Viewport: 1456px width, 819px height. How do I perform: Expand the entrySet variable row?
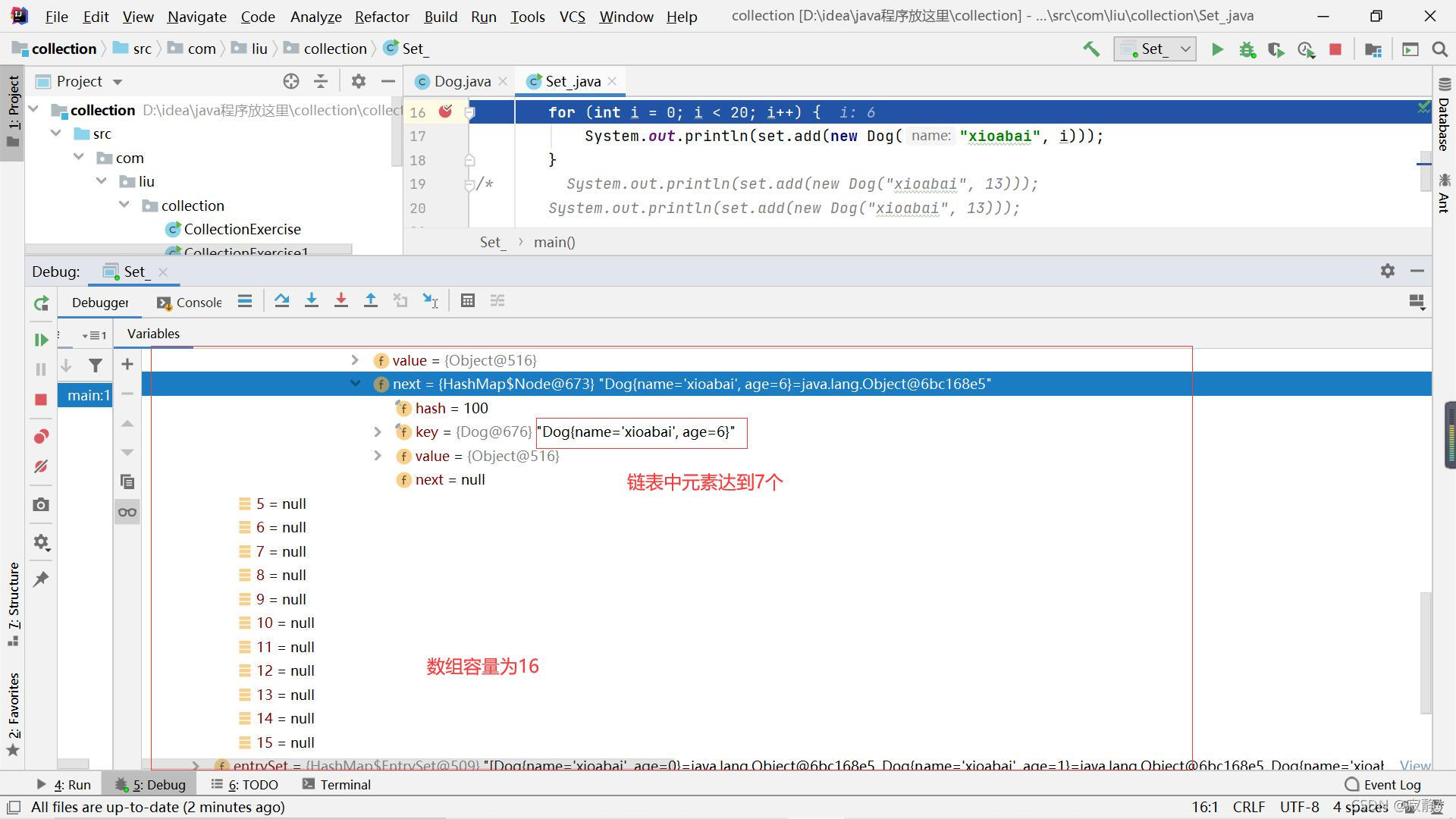[196, 765]
